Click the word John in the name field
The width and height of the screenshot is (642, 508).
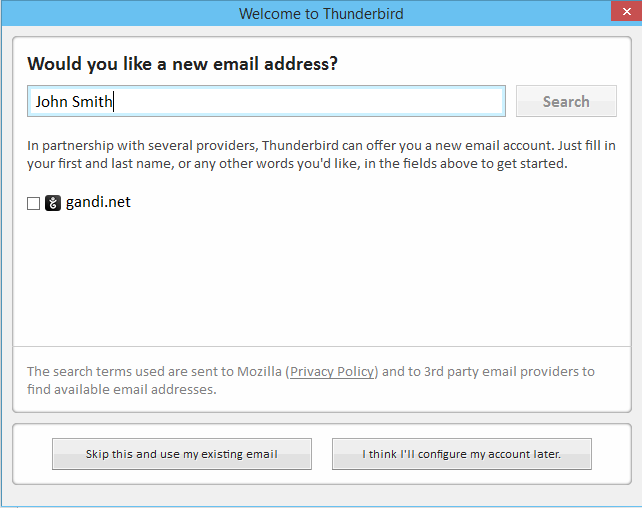pos(52,101)
